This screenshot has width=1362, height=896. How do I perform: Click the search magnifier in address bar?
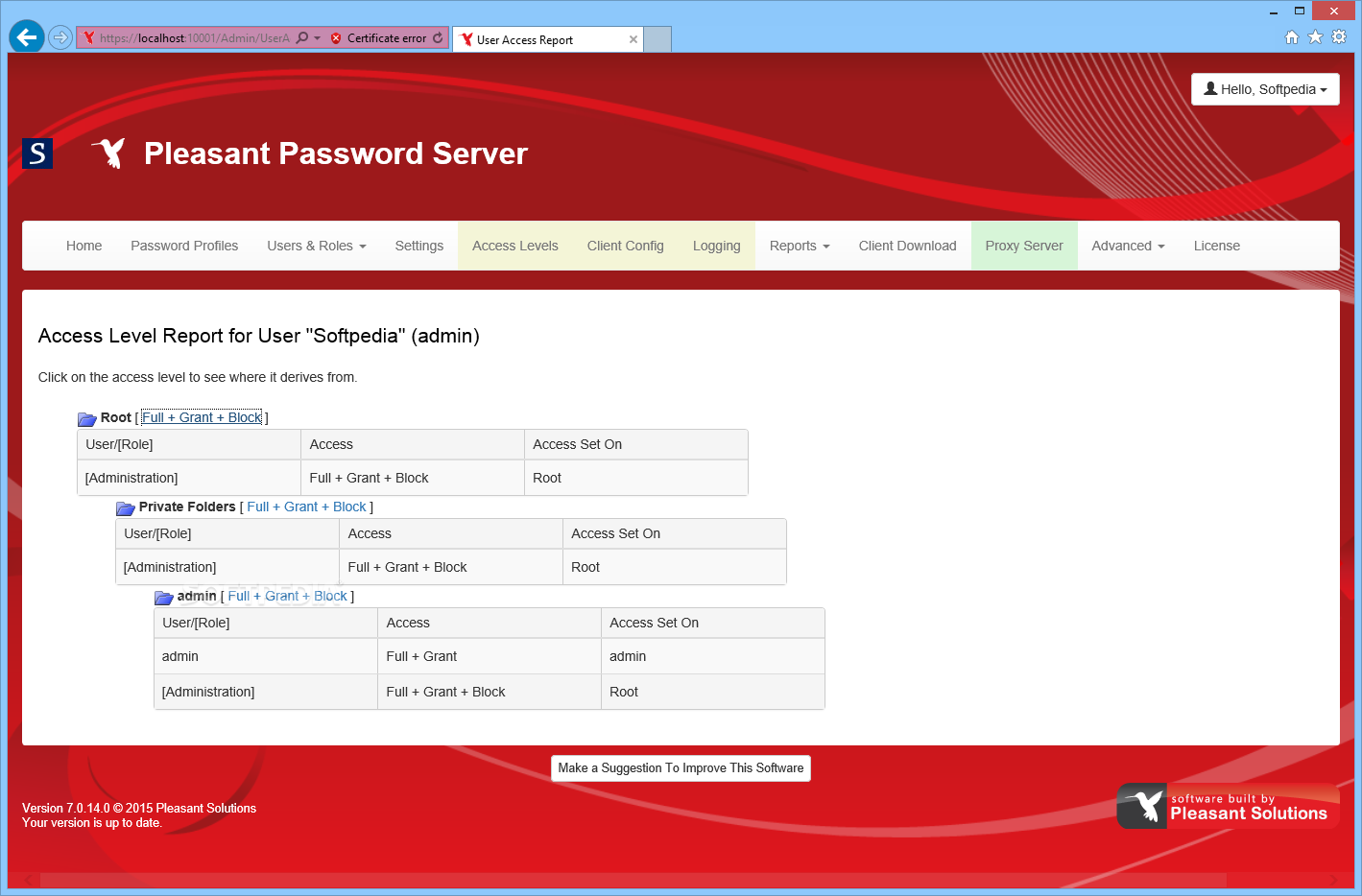point(302,38)
